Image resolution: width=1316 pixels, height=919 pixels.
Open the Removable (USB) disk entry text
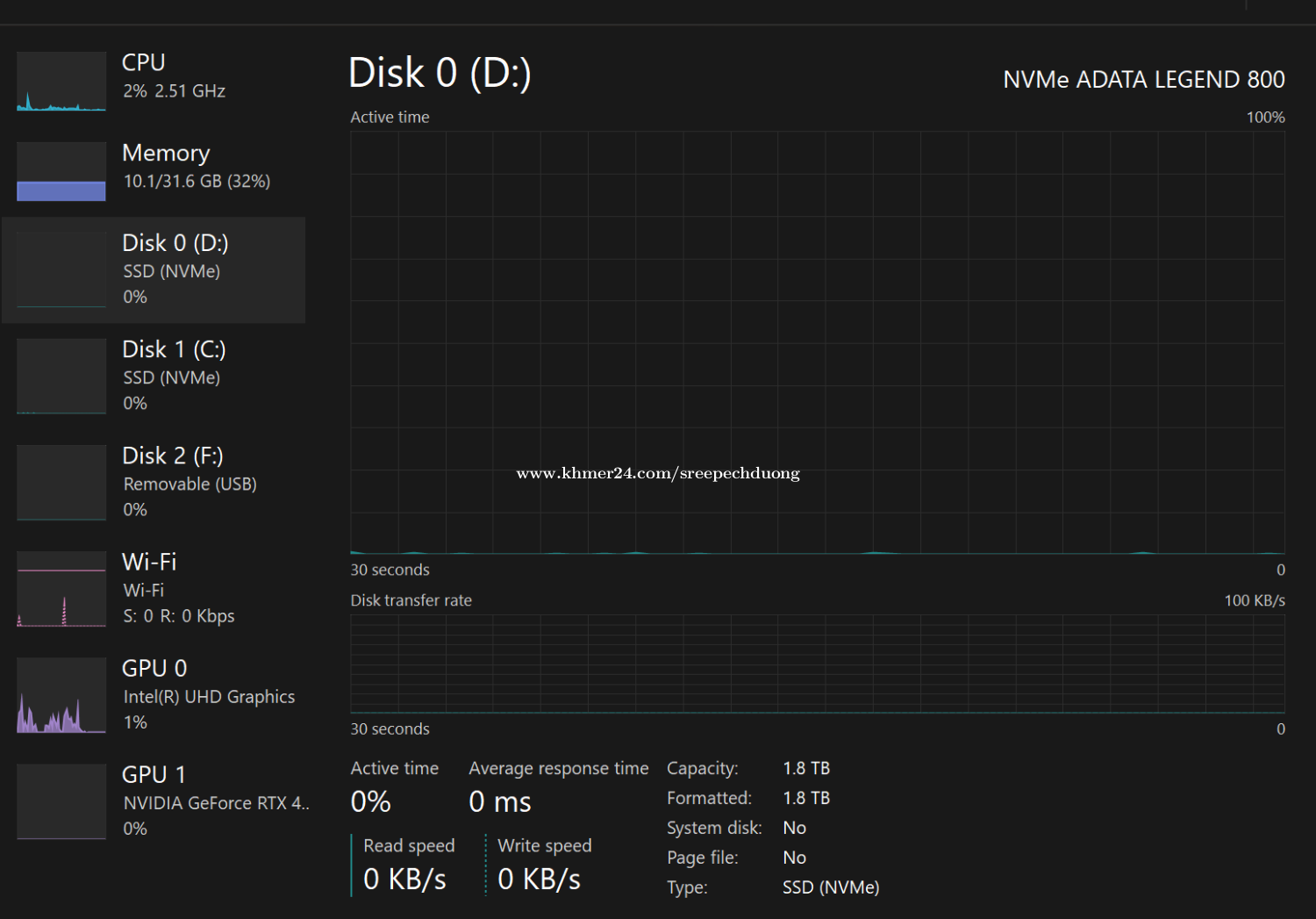pyautogui.click(x=190, y=485)
